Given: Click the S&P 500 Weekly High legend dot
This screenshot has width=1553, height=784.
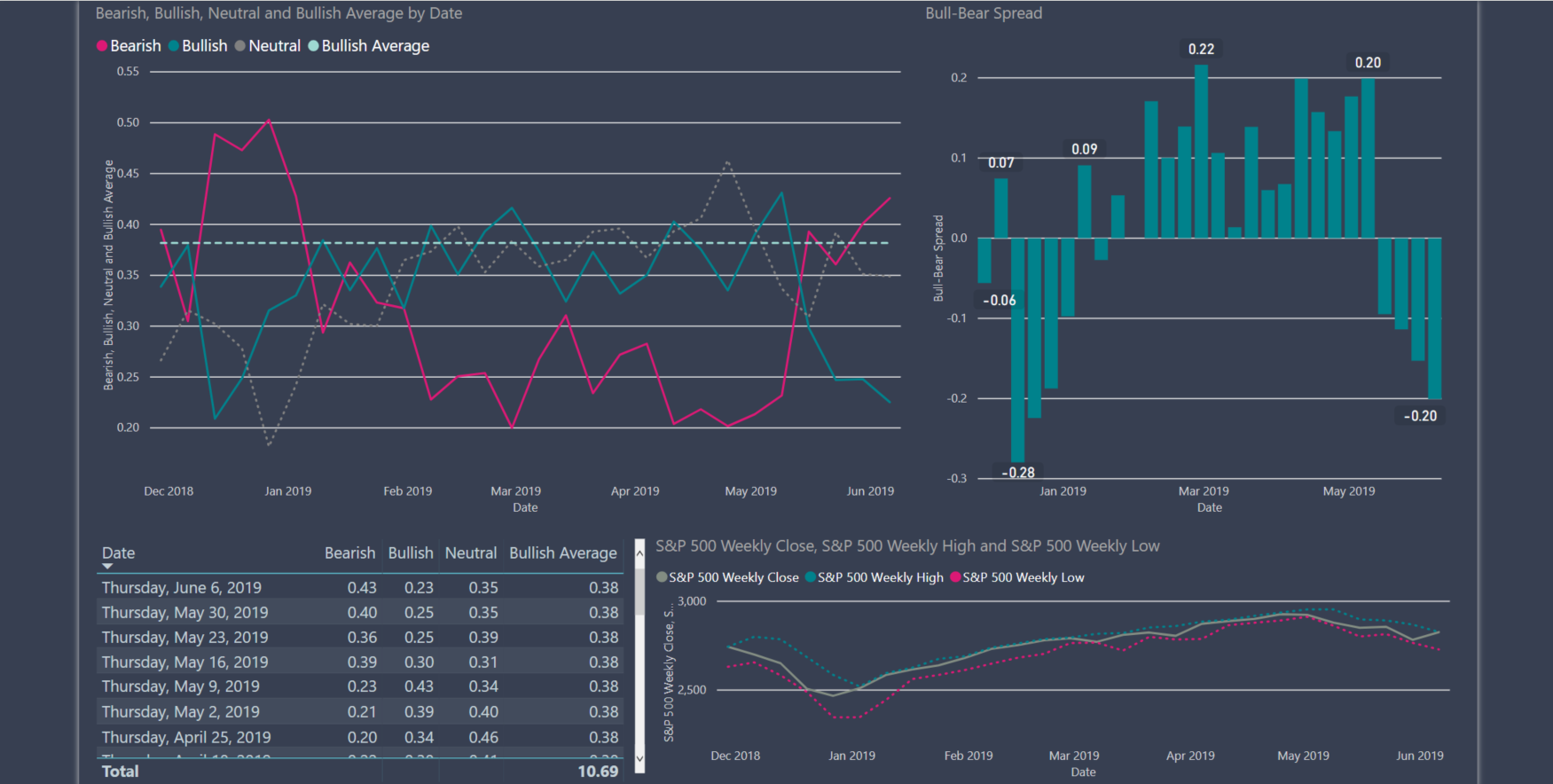Looking at the screenshot, I should pos(811,577).
